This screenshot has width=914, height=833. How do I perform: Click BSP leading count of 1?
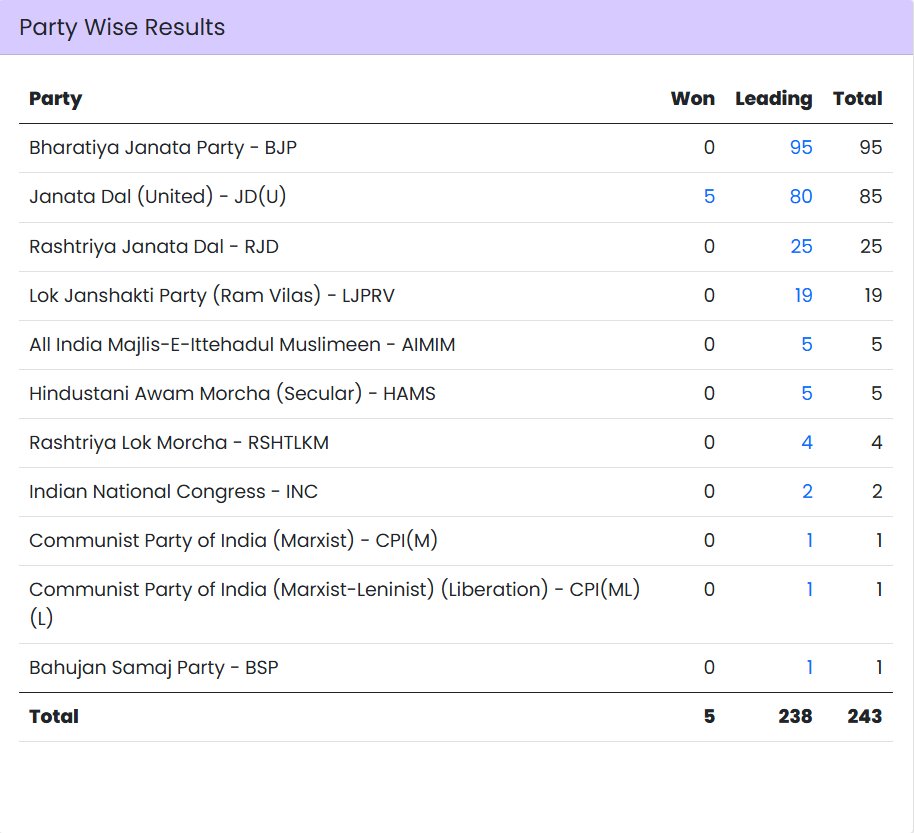pyautogui.click(x=806, y=666)
